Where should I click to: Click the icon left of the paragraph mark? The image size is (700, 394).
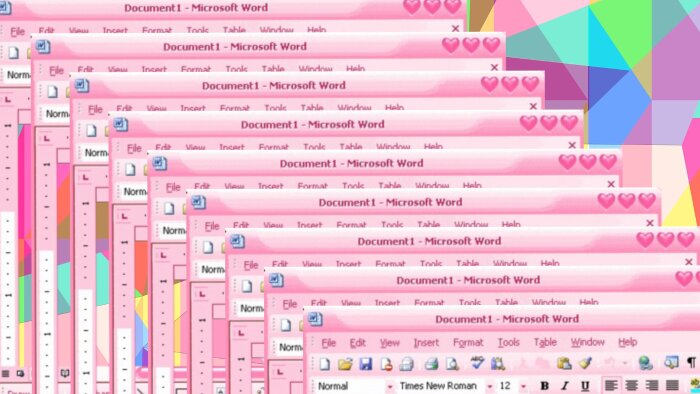coord(671,362)
